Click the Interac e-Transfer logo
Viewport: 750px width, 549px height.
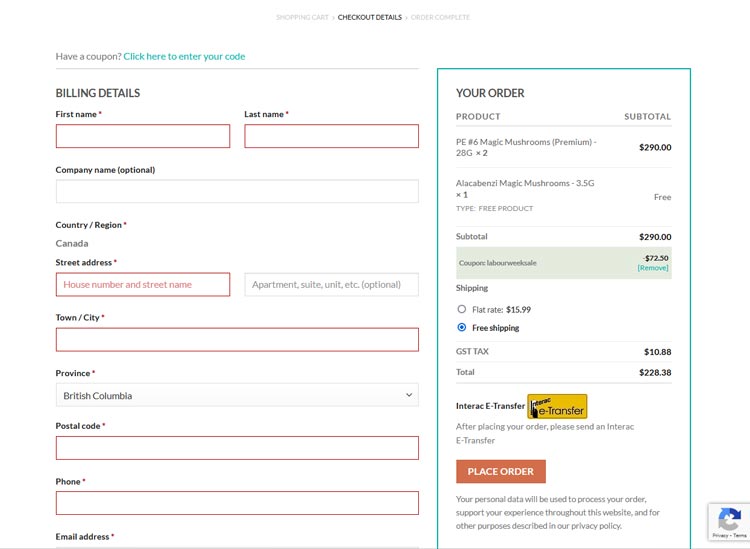pos(557,406)
